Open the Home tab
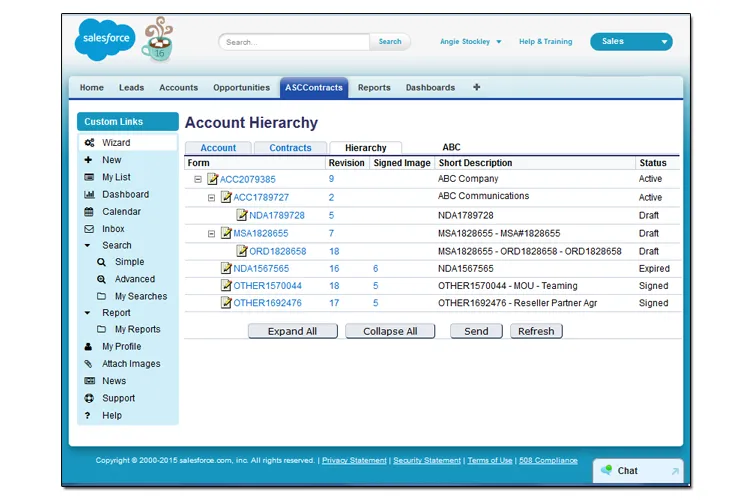This screenshot has width=750, height=500. [x=92, y=88]
